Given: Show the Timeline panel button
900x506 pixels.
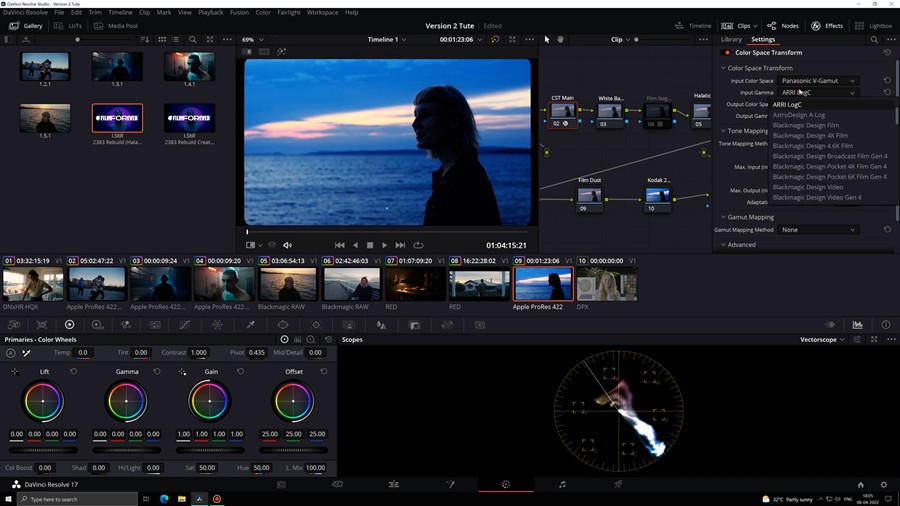Looking at the screenshot, I should [693, 26].
